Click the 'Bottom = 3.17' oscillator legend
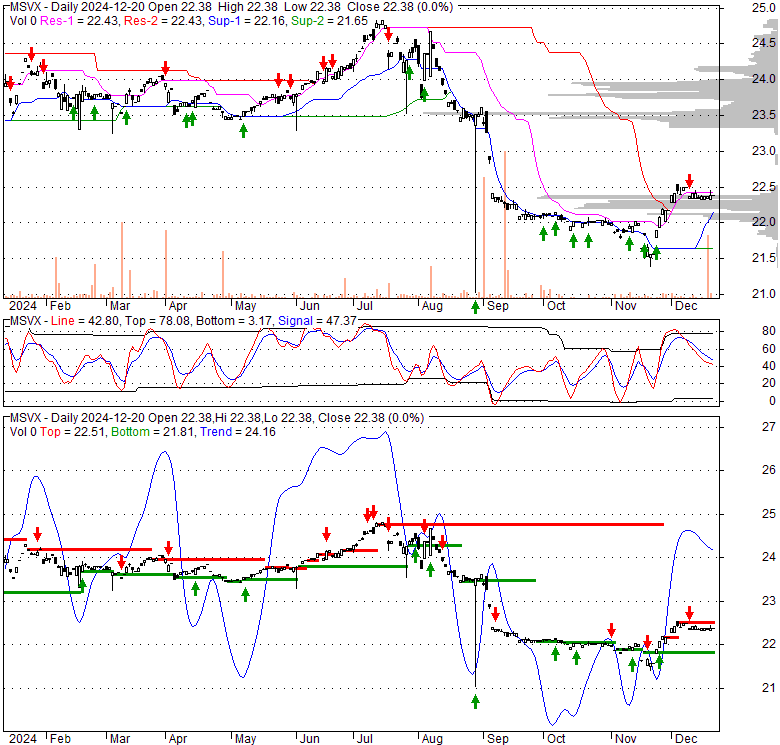The height and width of the screenshot is (745, 780). click(x=234, y=321)
